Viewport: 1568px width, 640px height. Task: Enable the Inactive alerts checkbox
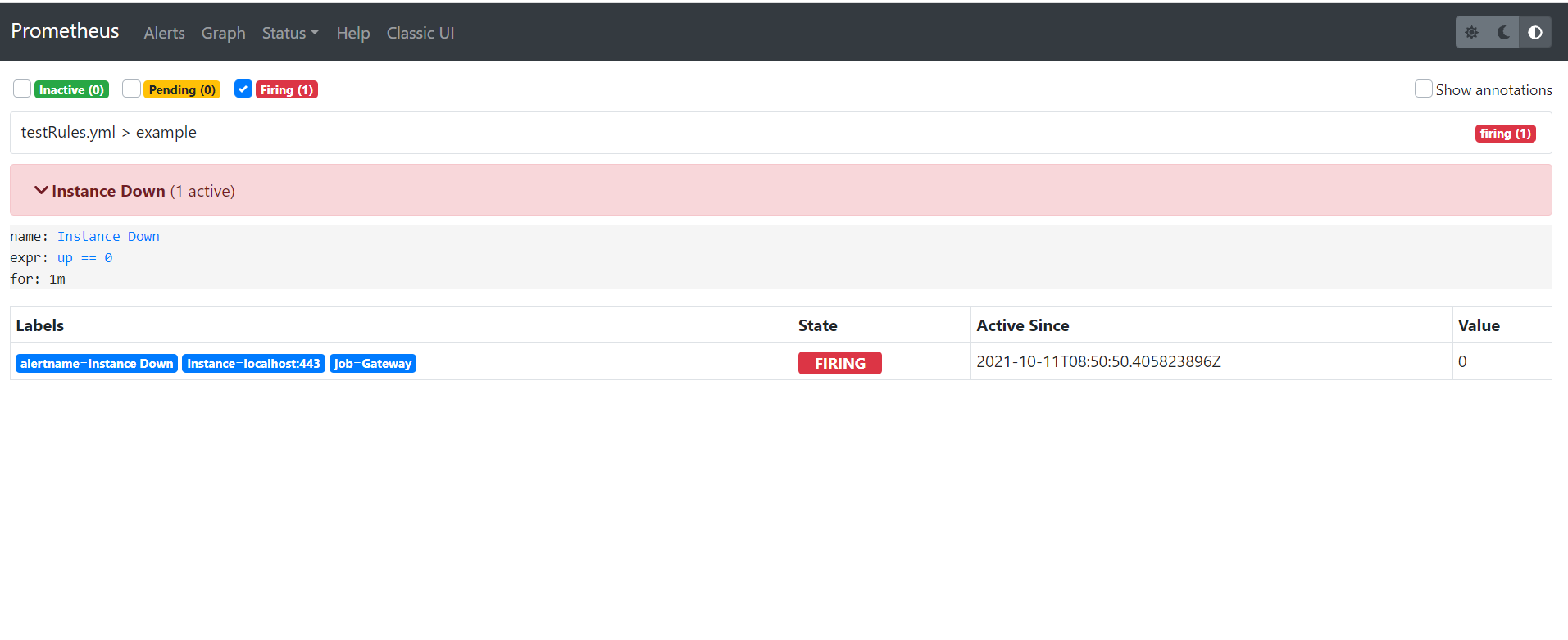tap(22, 89)
